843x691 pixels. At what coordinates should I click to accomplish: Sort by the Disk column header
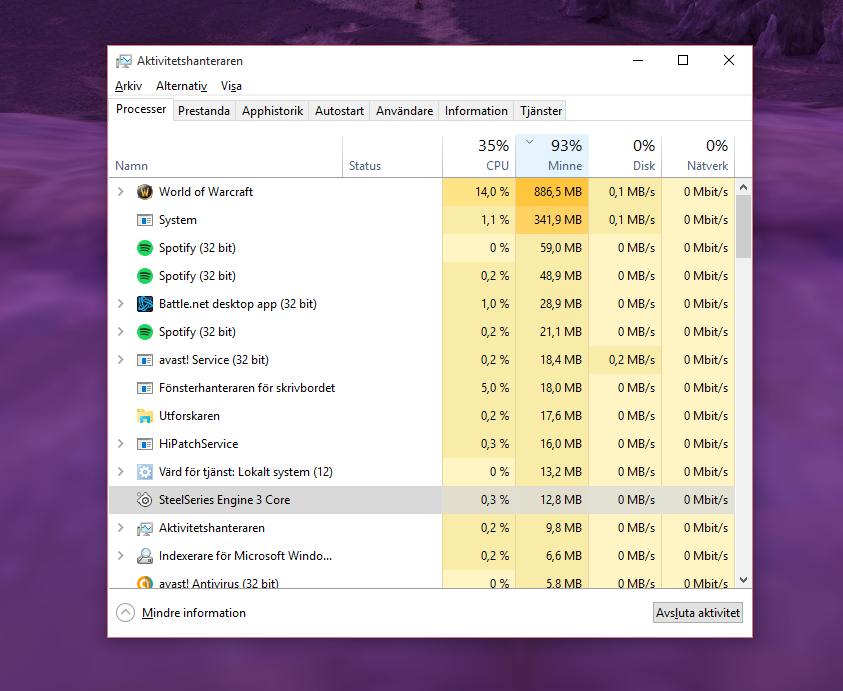click(625, 156)
